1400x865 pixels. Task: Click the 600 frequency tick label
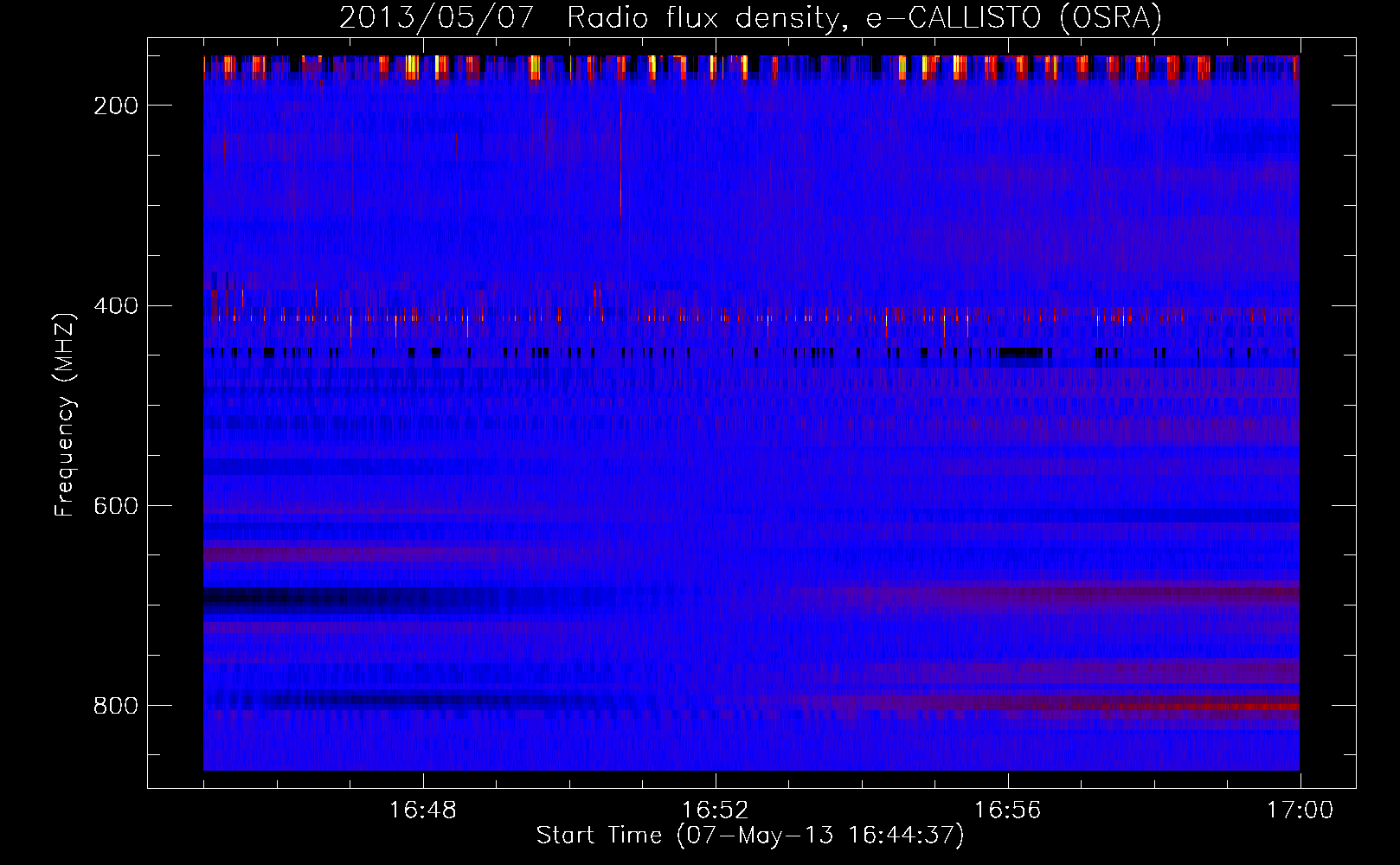coord(116,506)
